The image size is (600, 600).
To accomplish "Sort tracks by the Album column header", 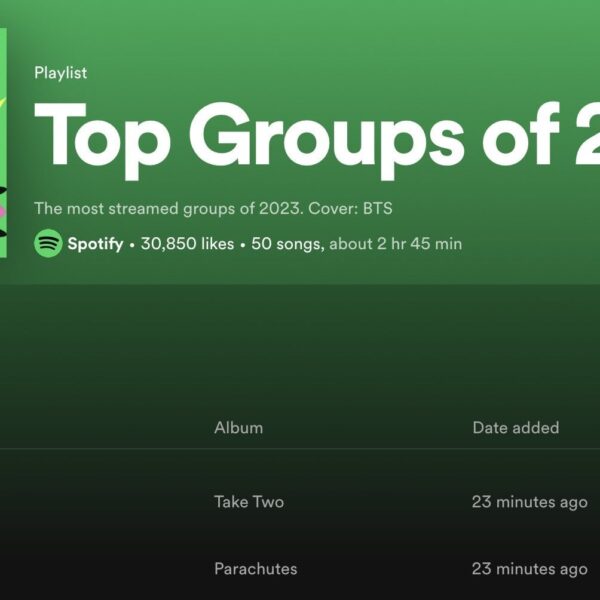I will pyautogui.click(x=238, y=427).
